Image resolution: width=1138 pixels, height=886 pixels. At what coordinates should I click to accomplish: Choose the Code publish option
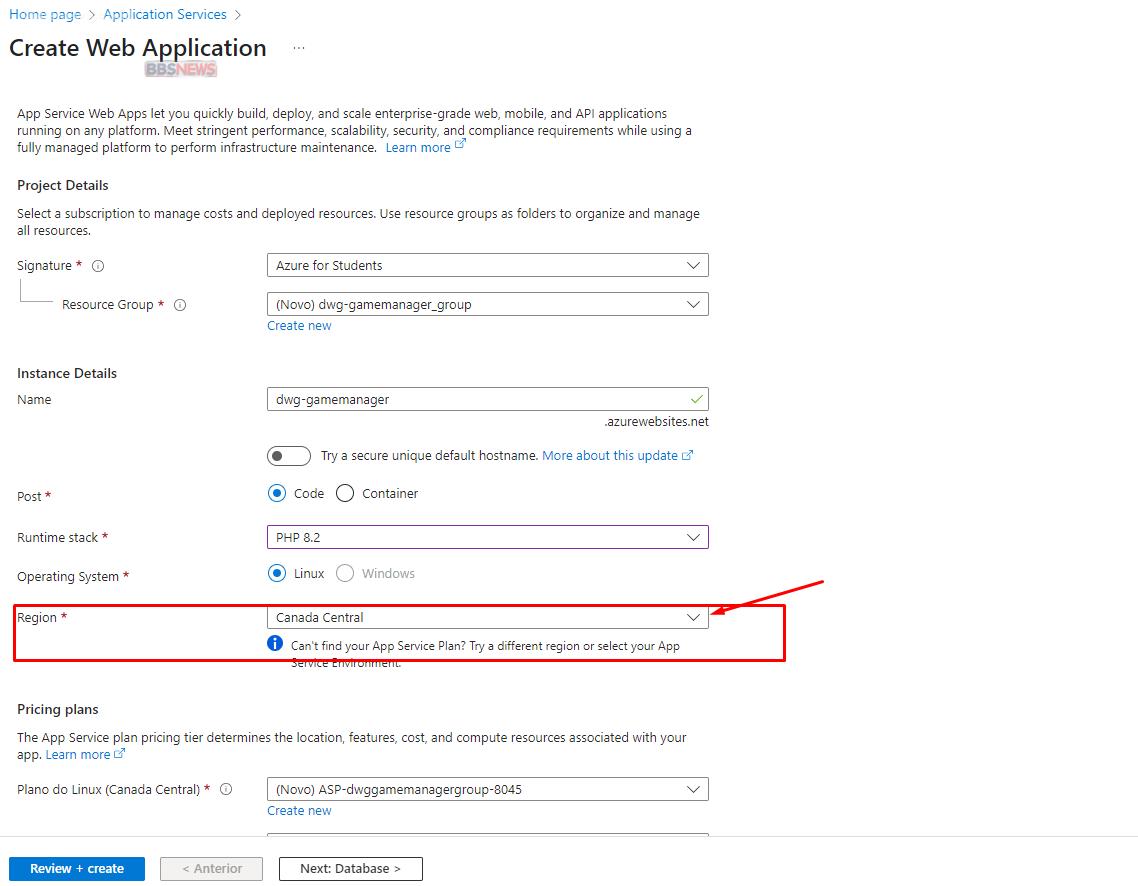[277, 493]
